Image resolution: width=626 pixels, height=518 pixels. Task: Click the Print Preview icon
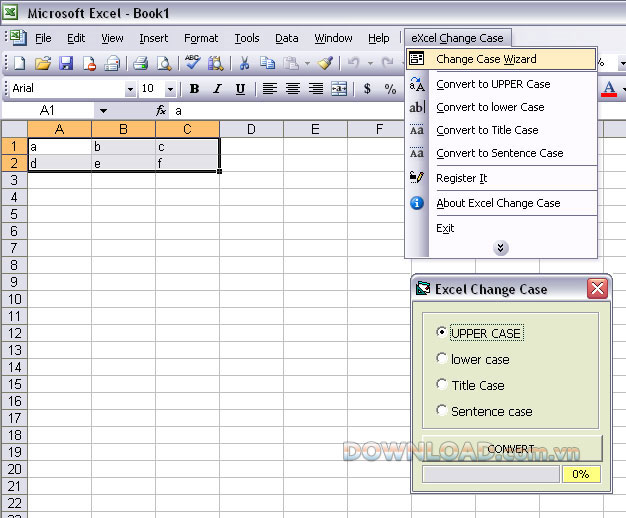[x=164, y=63]
